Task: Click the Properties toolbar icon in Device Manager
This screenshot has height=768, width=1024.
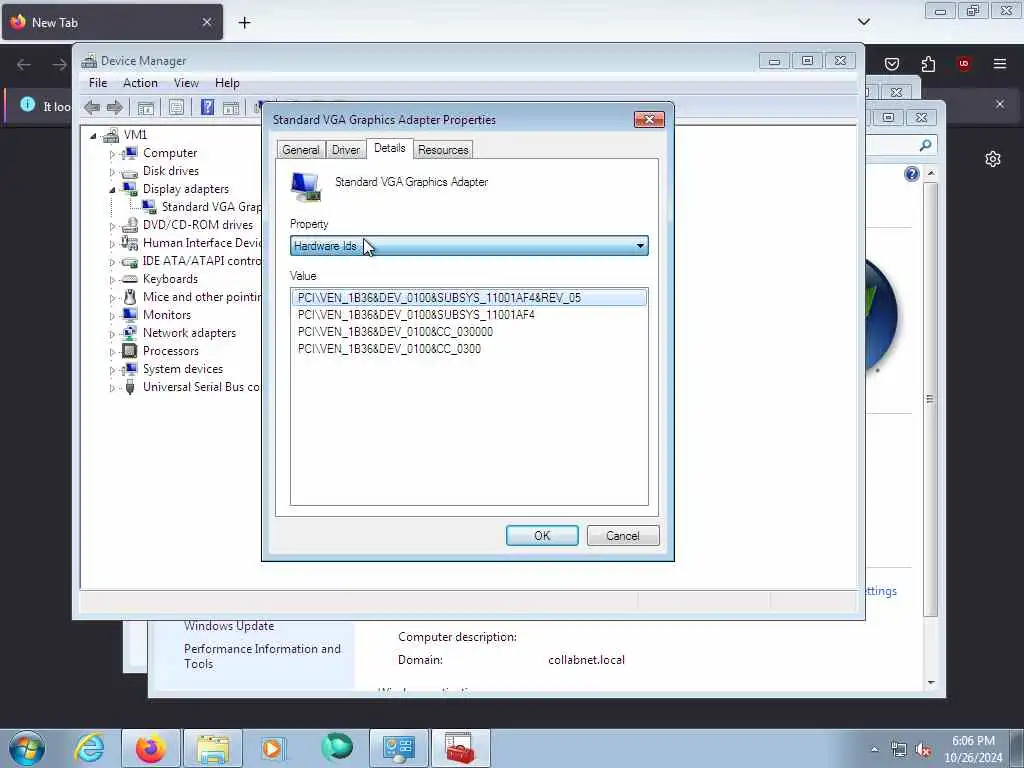Action: tap(176, 108)
